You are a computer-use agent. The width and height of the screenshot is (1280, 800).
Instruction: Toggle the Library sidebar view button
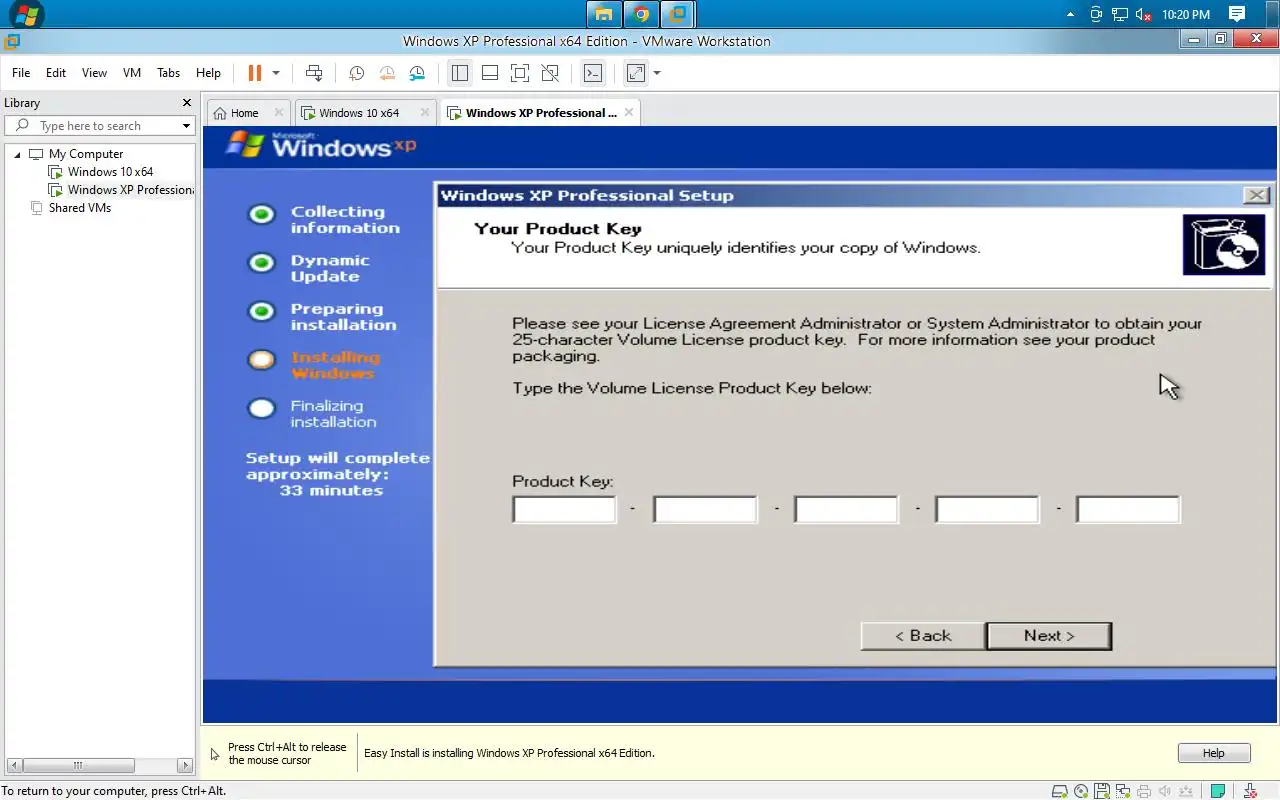[x=459, y=73]
